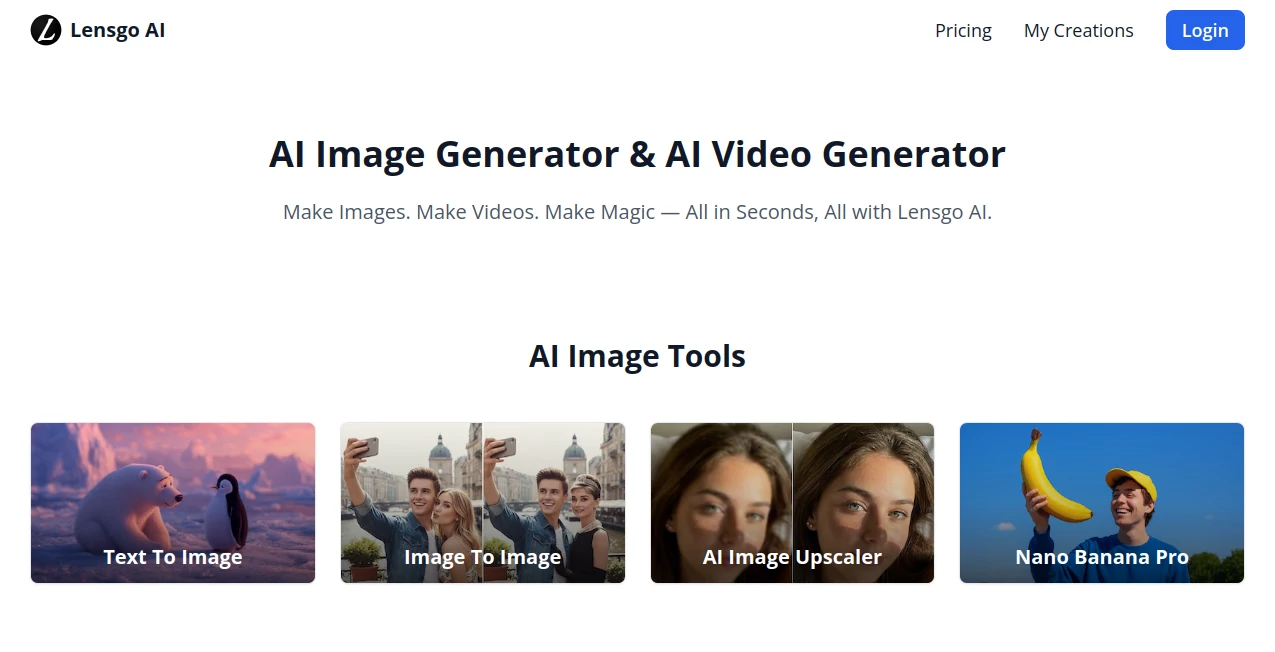1275x652 pixels.
Task: Open the AI Image Upscaler tool
Action: point(792,557)
